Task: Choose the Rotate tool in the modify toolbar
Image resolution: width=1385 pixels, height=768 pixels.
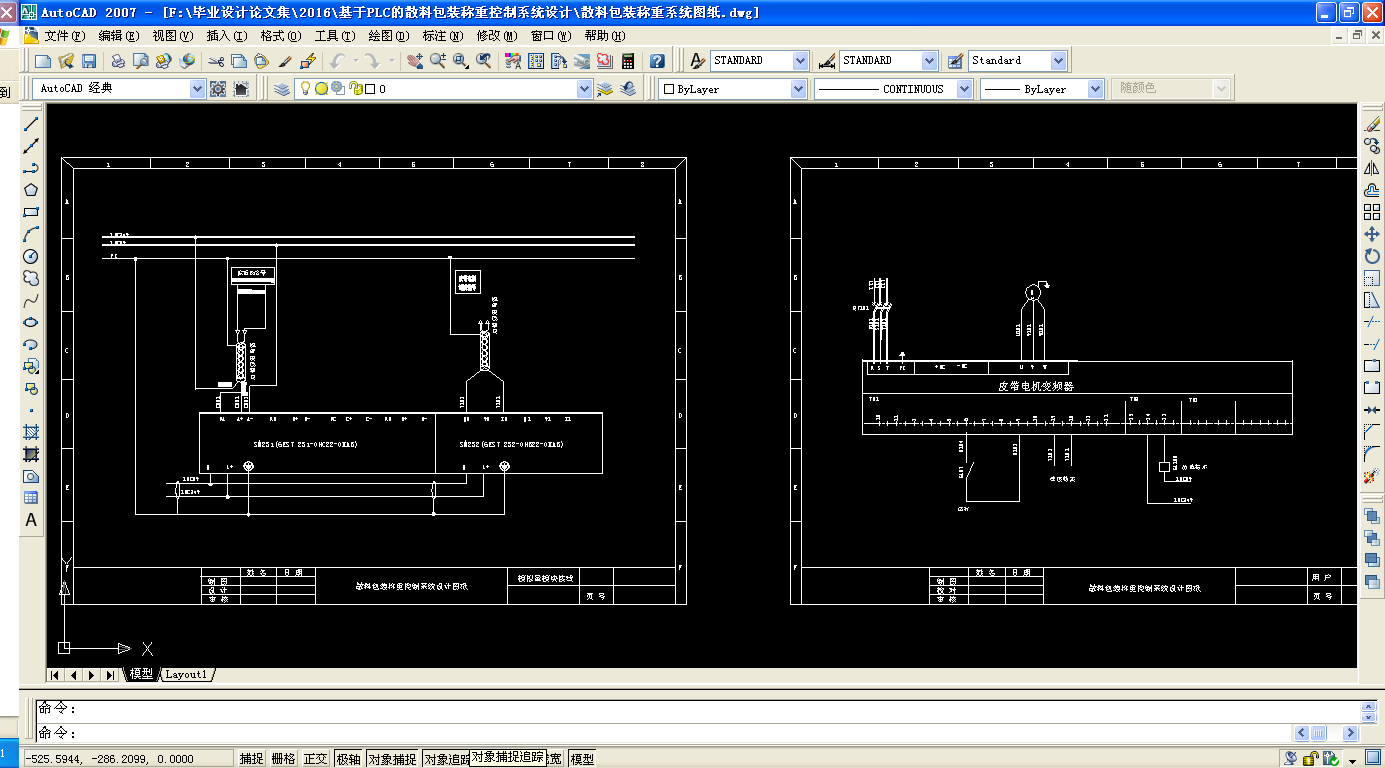Action: click(1372, 256)
